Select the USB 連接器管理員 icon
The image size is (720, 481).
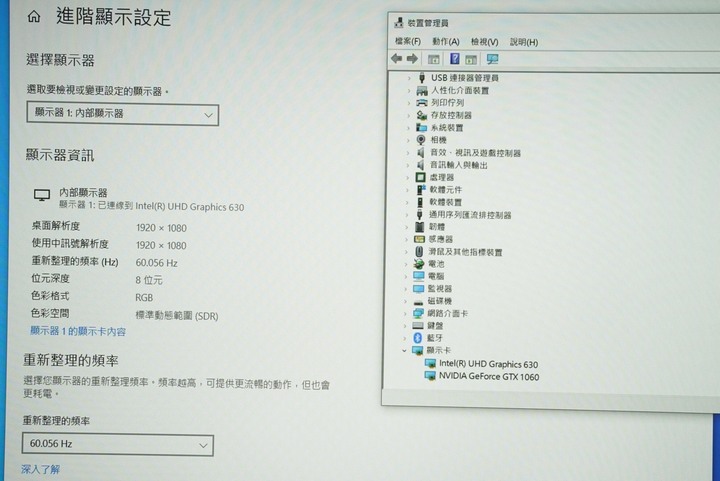coord(422,78)
